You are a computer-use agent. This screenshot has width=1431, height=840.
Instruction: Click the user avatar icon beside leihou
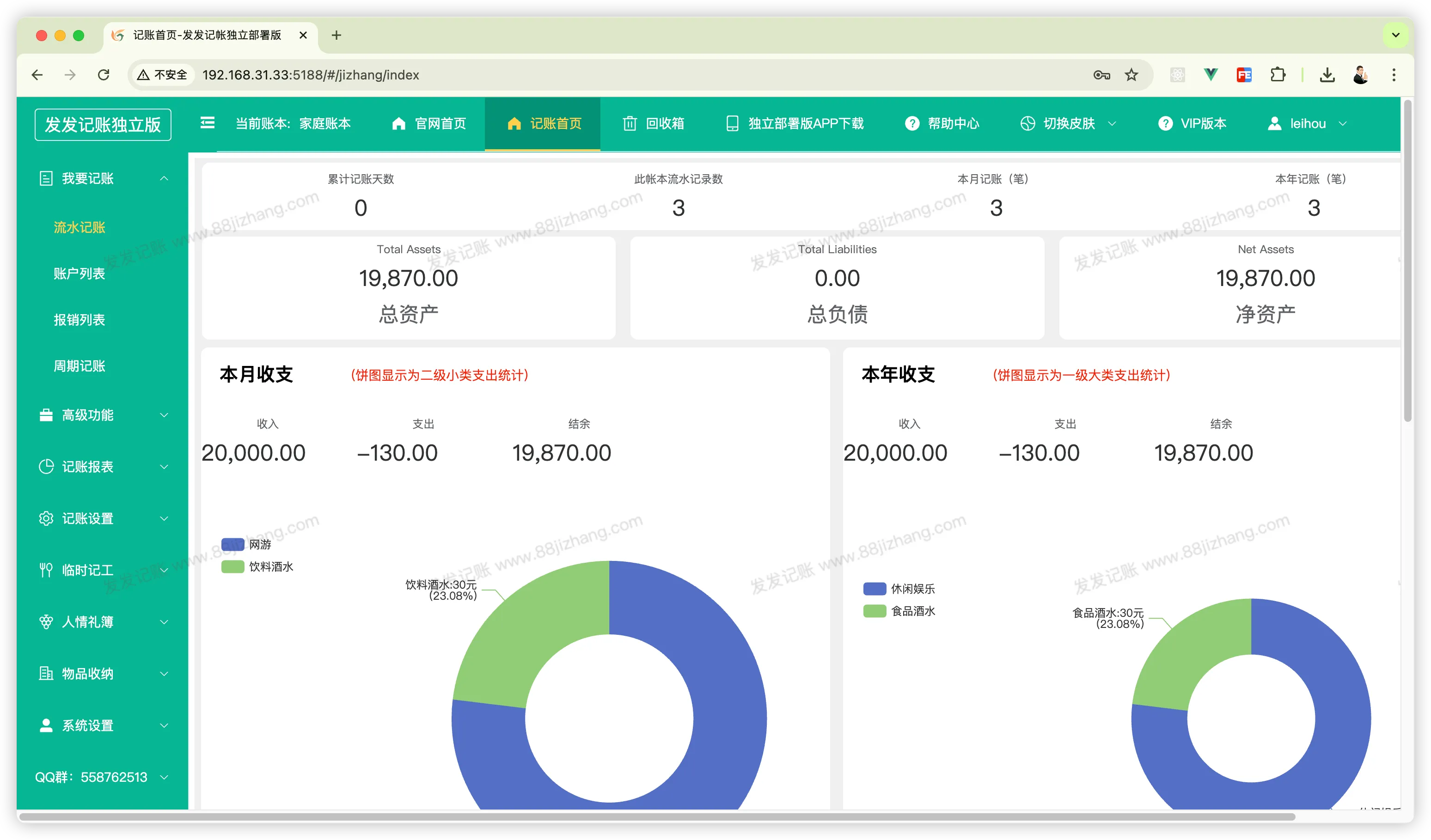click(1275, 124)
